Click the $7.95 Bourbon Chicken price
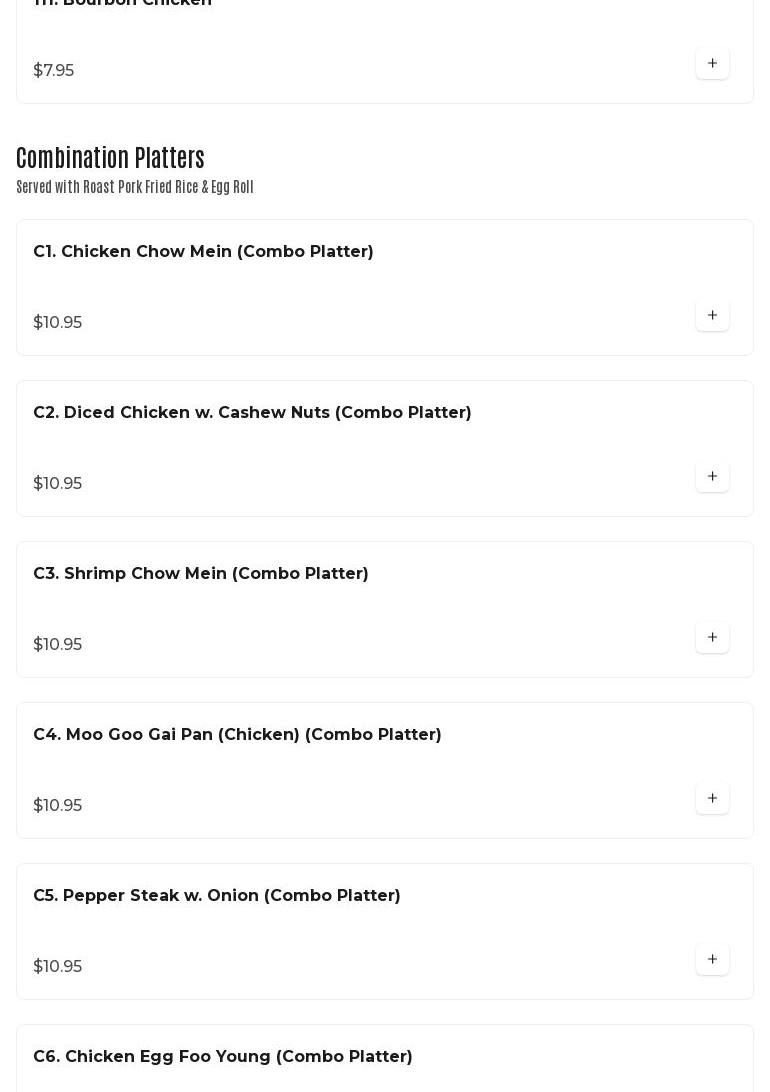 tap(53, 70)
